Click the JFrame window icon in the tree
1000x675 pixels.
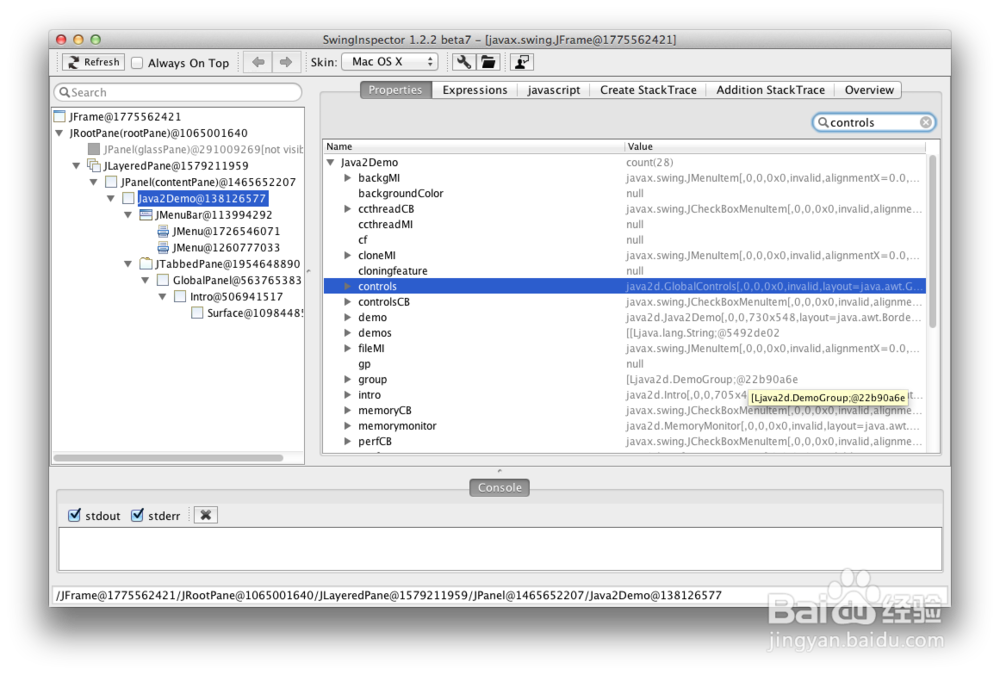click(60, 116)
